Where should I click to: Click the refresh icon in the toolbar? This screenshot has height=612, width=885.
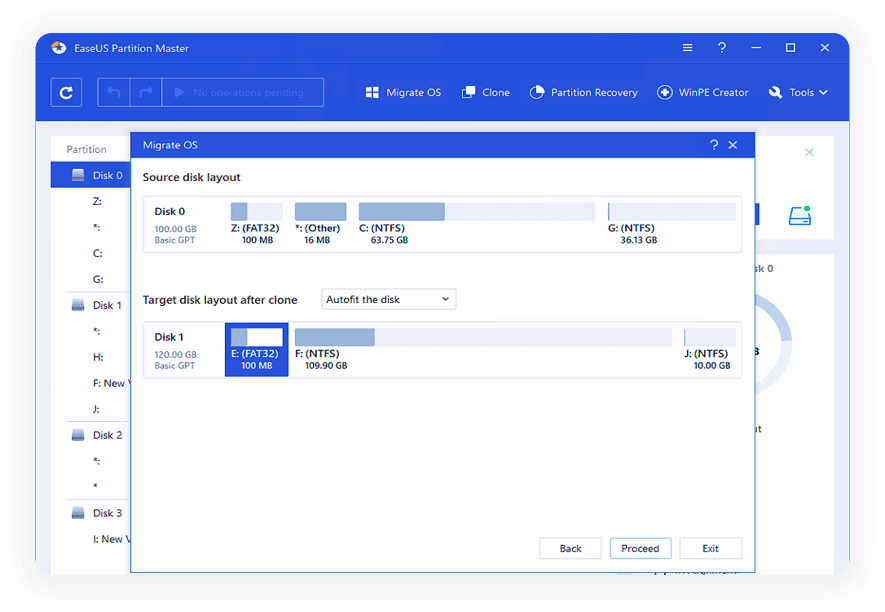point(66,93)
